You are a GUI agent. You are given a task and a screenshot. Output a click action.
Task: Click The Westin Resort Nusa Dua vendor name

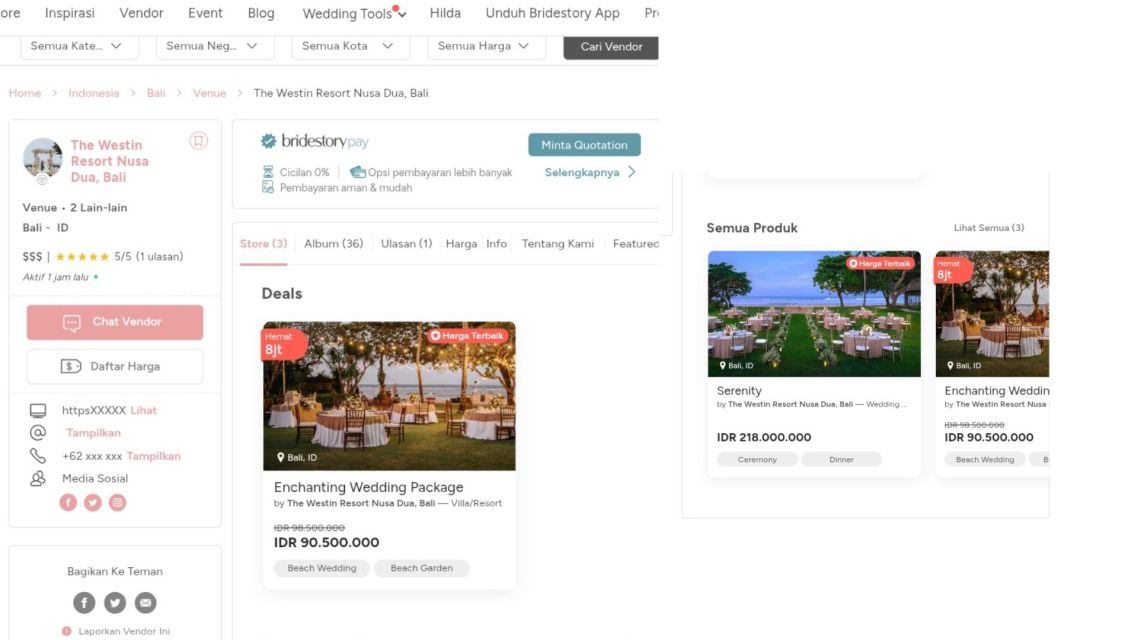click(x=110, y=161)
